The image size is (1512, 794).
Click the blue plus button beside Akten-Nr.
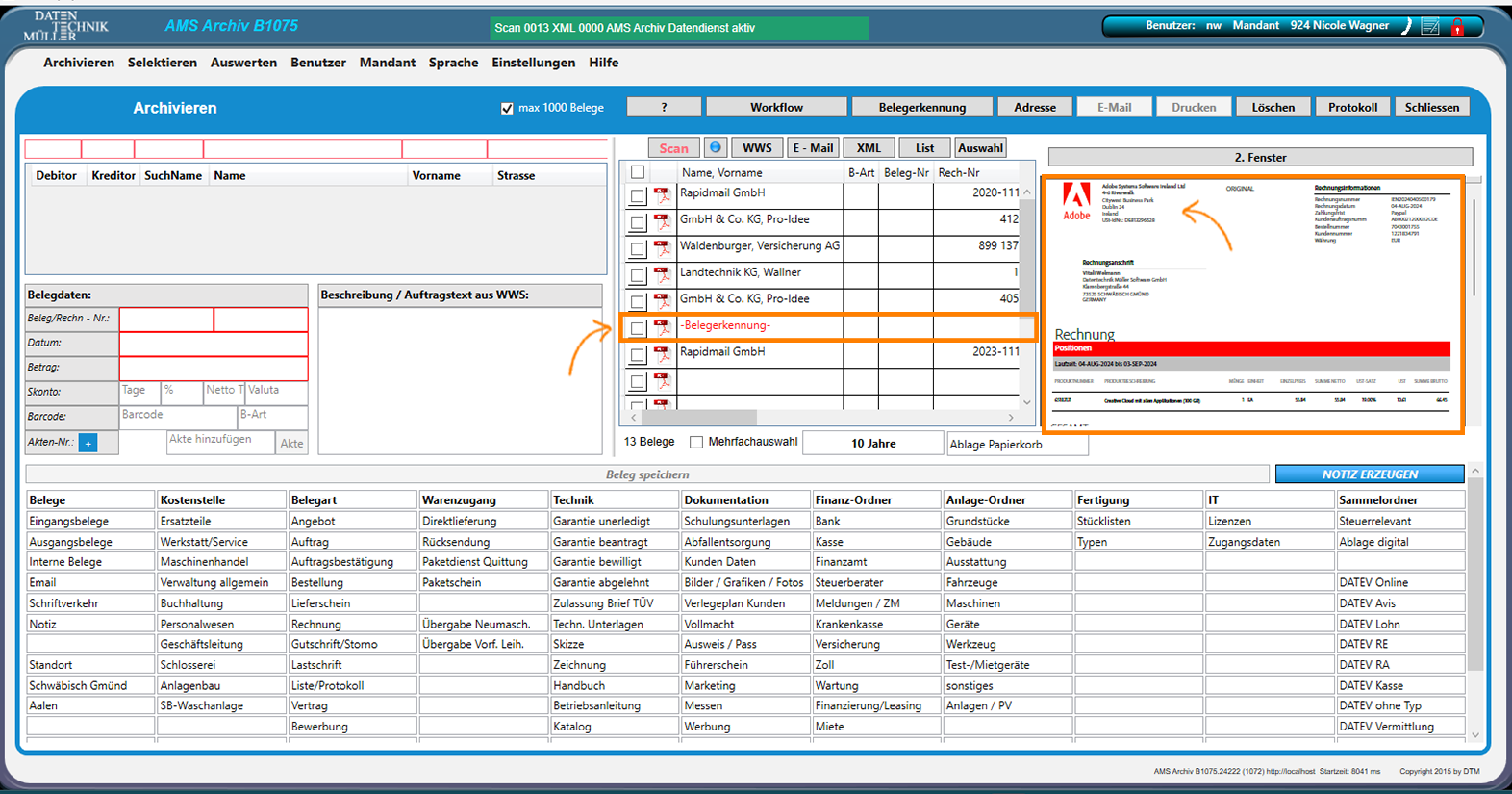88,443
